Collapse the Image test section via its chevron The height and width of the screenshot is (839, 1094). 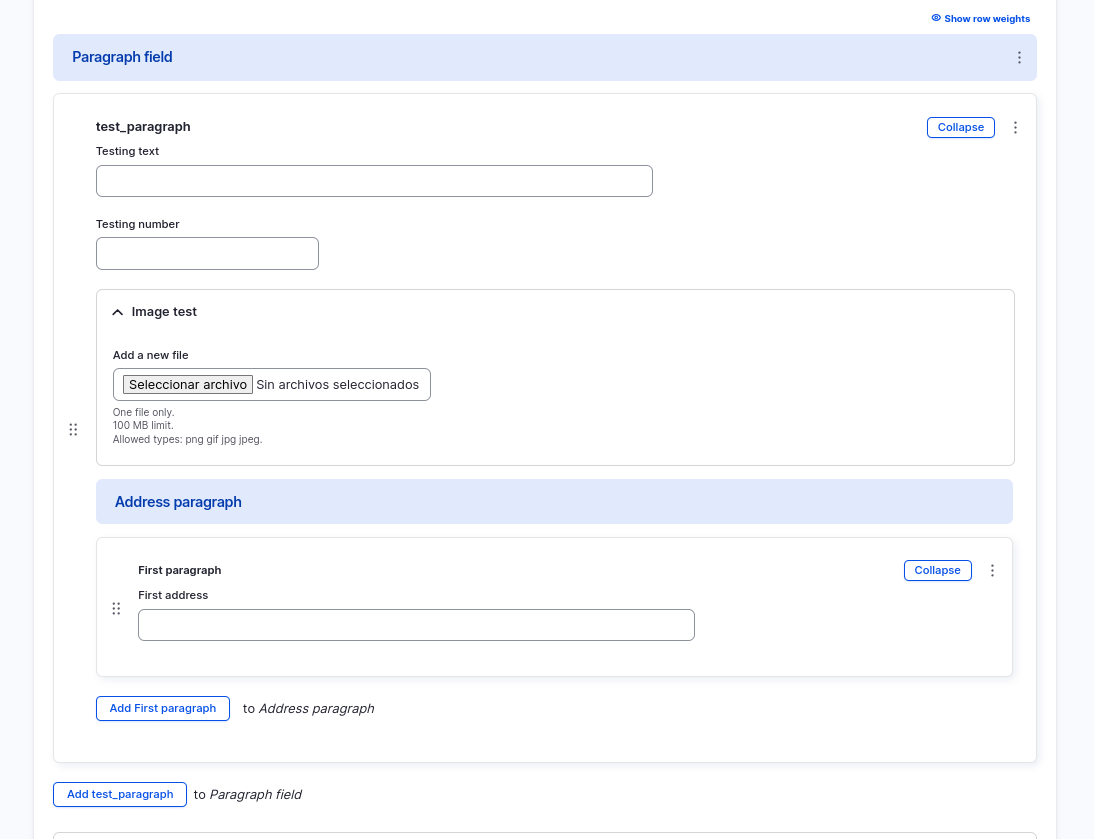click(x=117, y=311)
